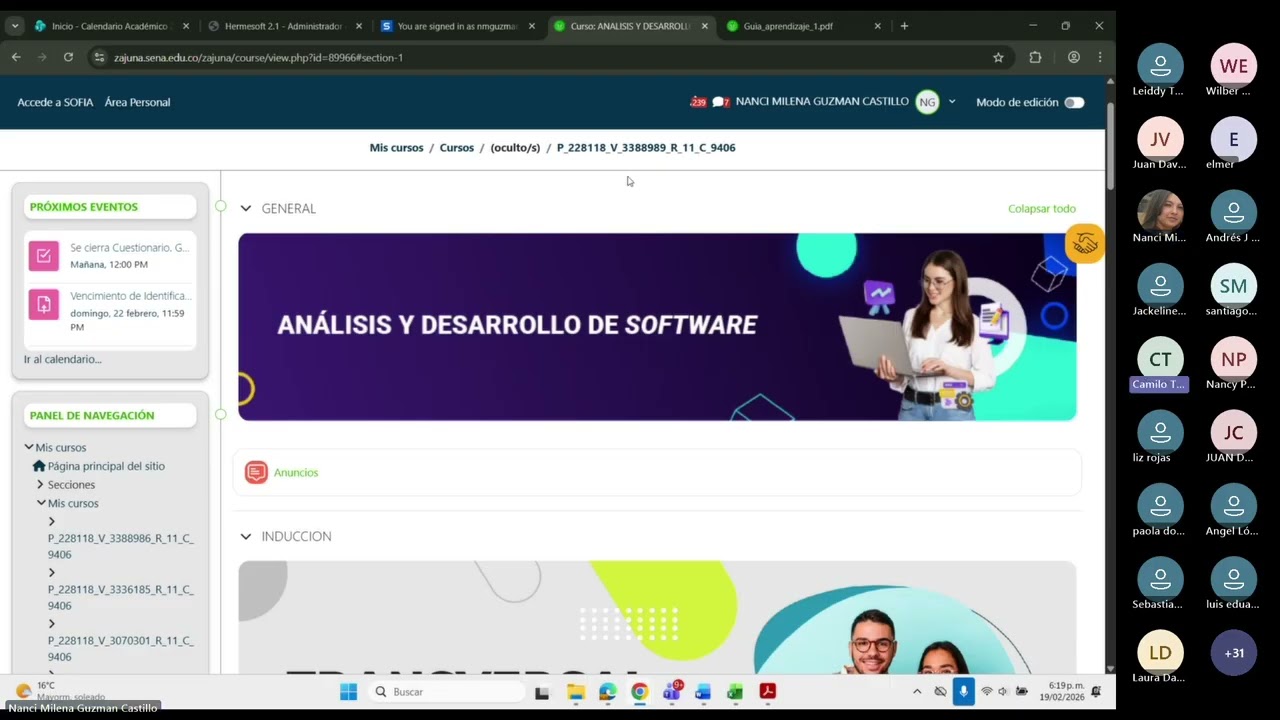1280x720 pixels.
Task: Open the Chrome profile icon
Action: pyautogui.click(x=1074, y=57)
